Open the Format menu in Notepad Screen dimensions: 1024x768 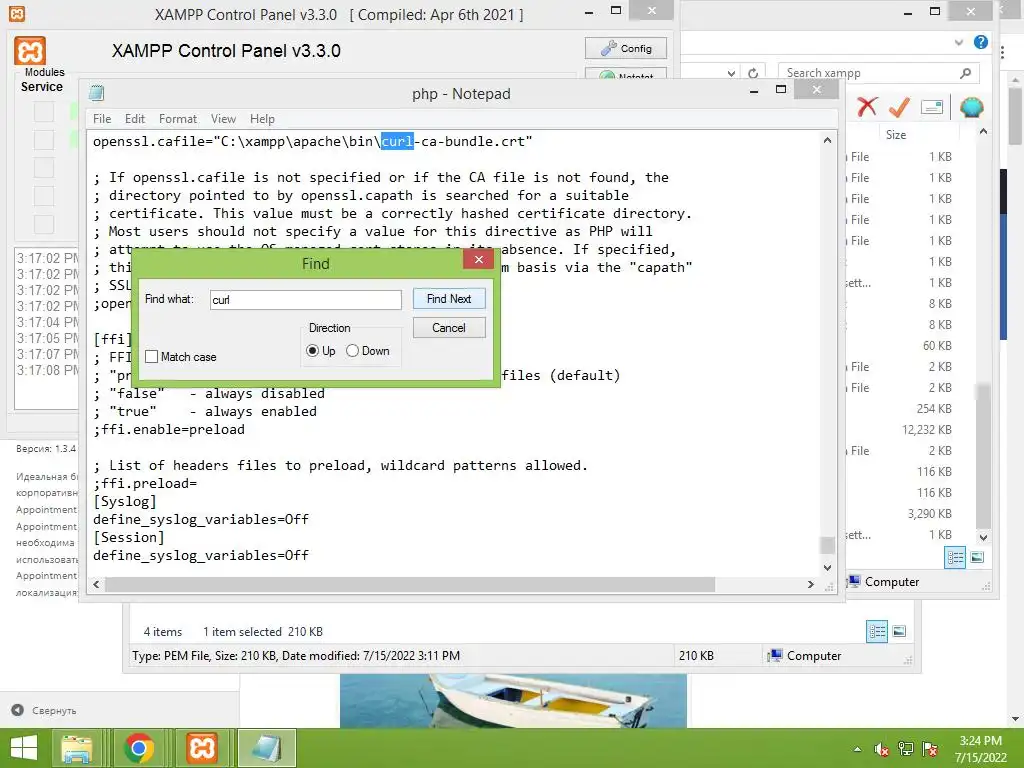[x=178, y=119]
